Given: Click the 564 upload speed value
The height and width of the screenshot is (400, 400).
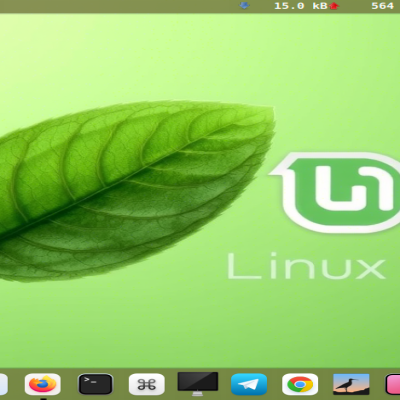Looking at the screenshot, I should (383, 6).
